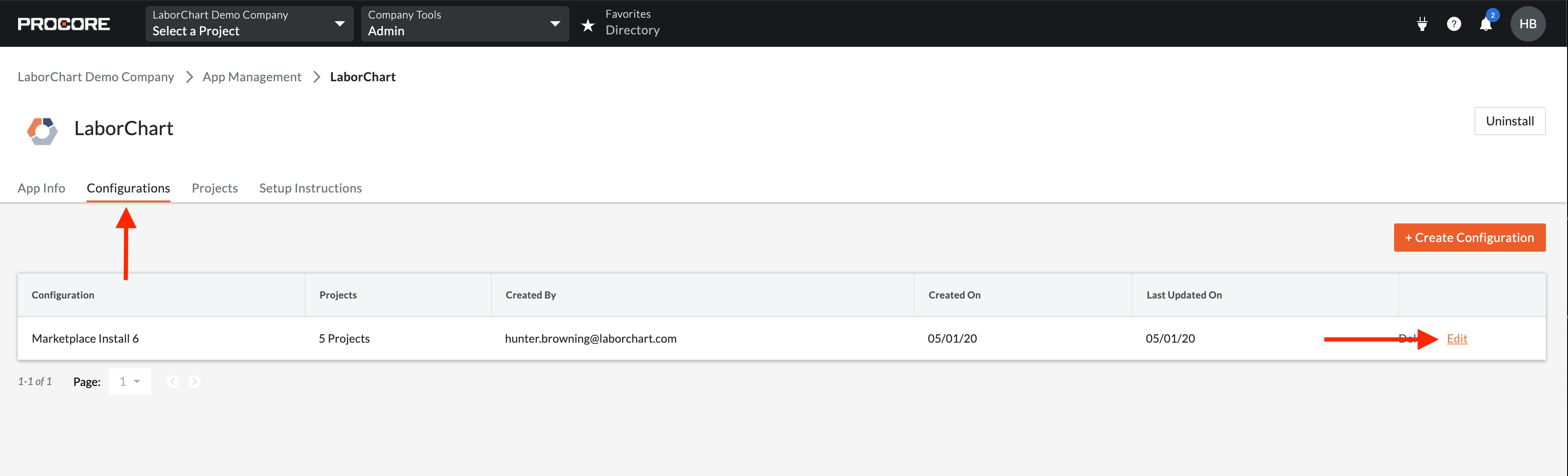The height and width of the screenshot is (476, 1568).
Task: Click the LaborChart page title
Action: tap(124, 128)
